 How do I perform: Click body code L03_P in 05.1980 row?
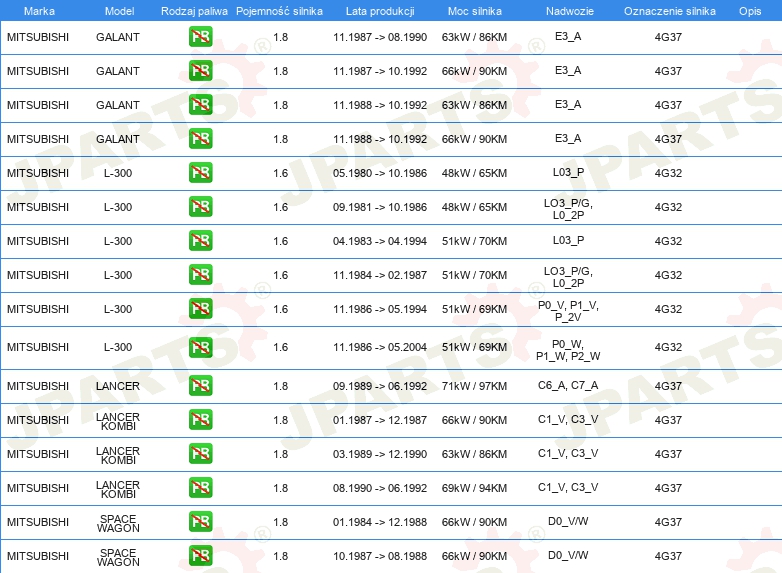click(x=568, y=172)
